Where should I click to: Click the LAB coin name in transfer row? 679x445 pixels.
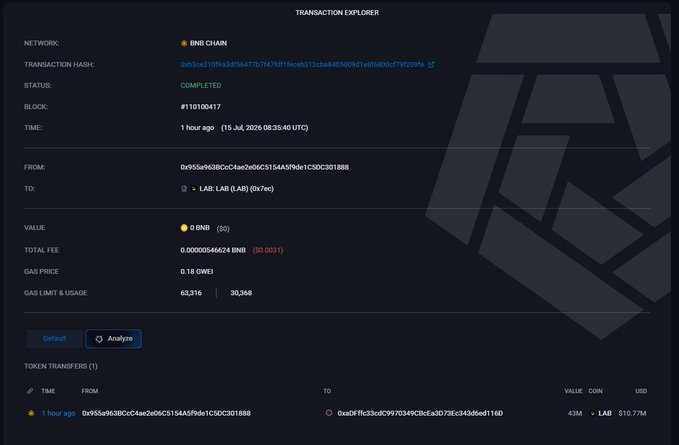click(605, 413)
